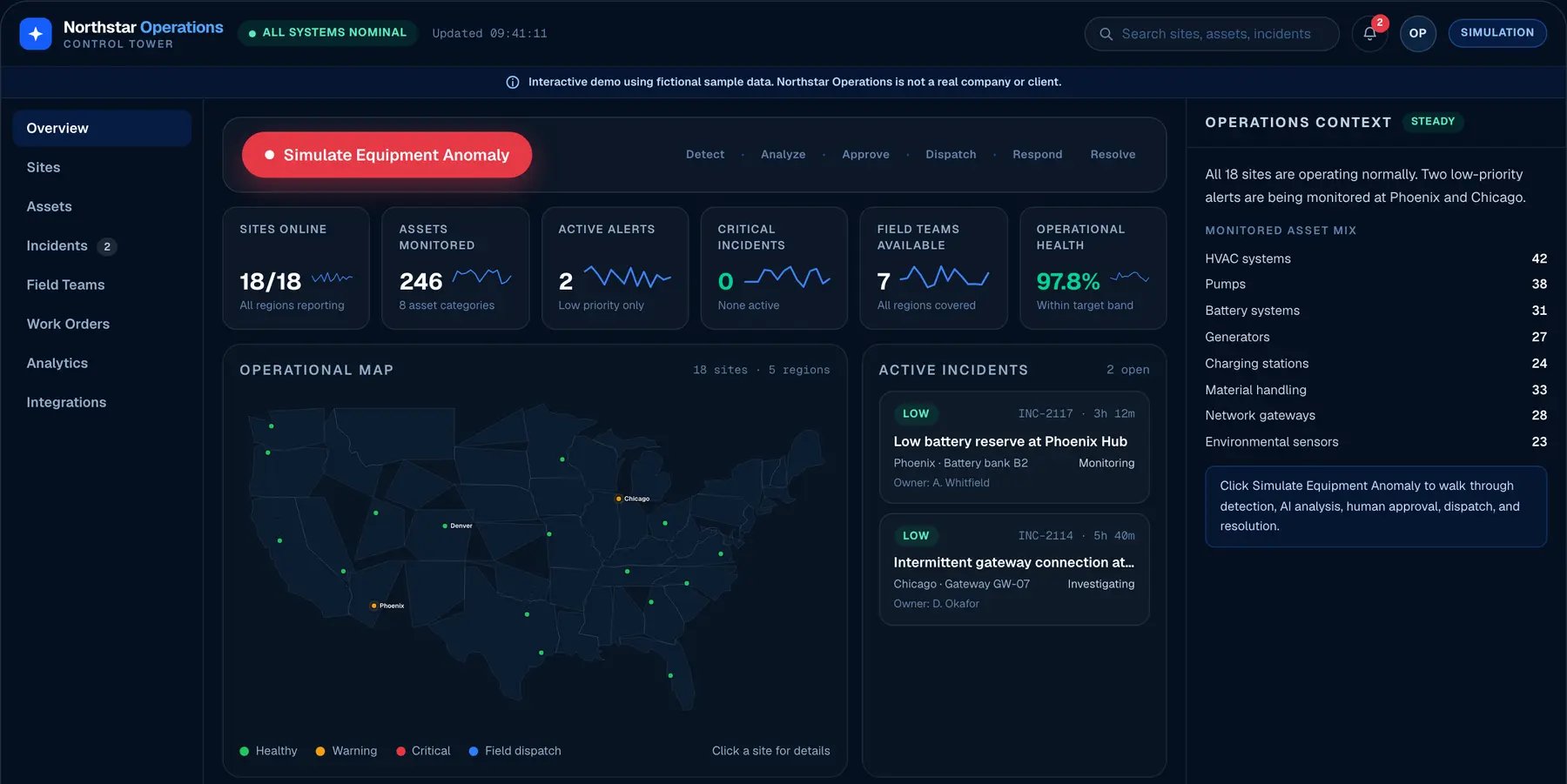Click the LOW badge on INC-2114
Screen dimensions: 1567x784
point(916,536)
